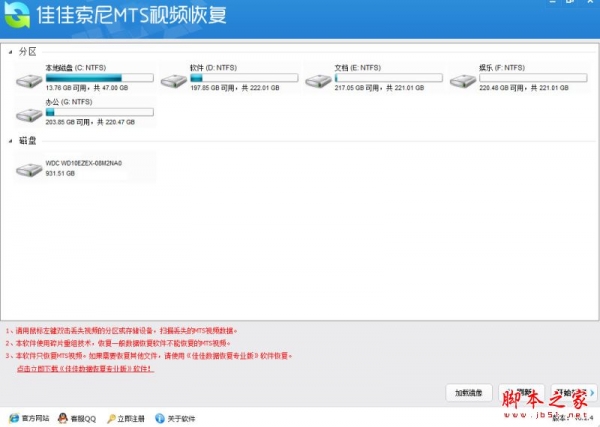Click the D: drive usage bar
The width and height of the screenshot is (600, 427).
244,78
